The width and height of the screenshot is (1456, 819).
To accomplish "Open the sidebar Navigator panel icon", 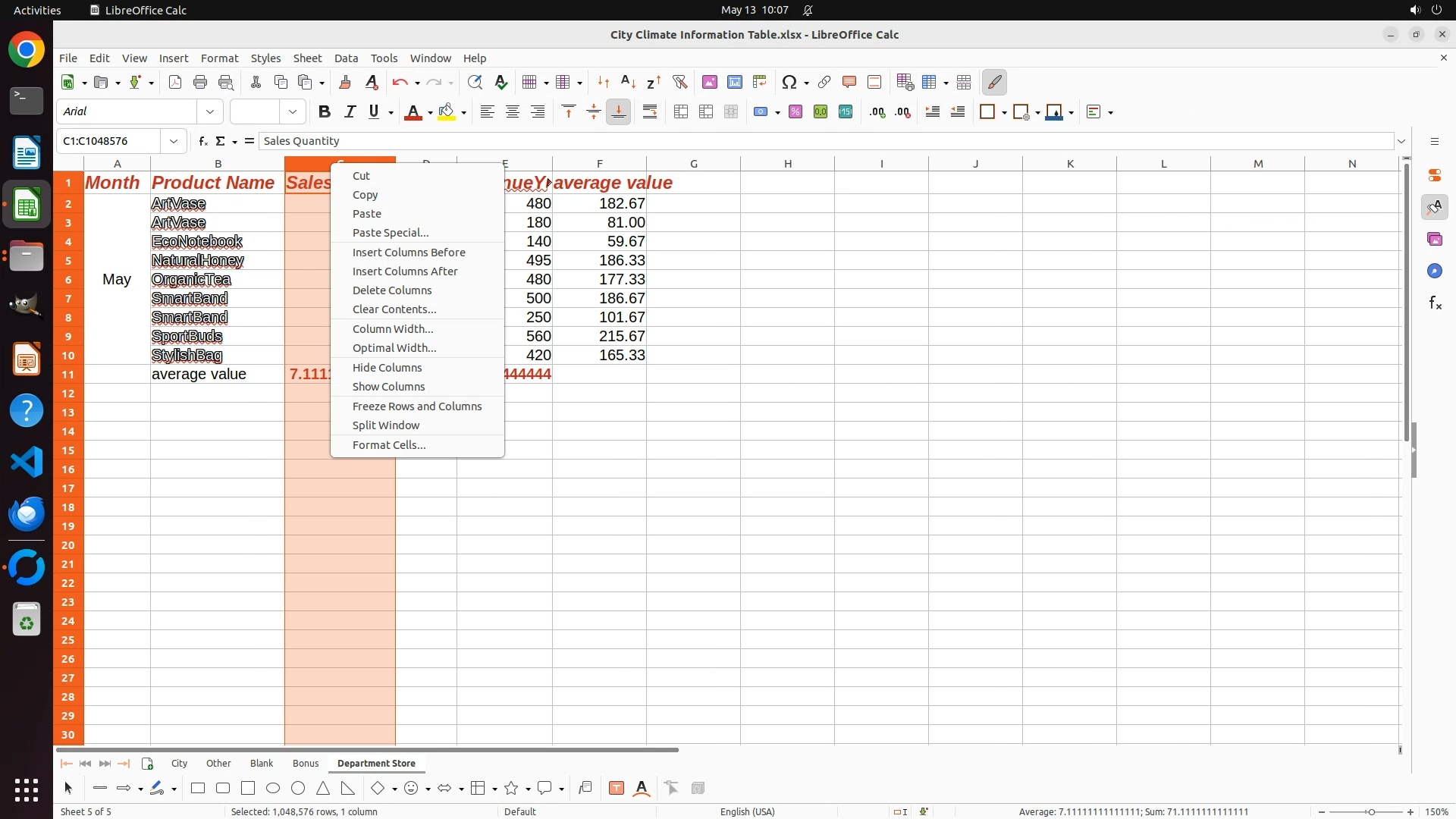I will click(x=1434, y=271).
